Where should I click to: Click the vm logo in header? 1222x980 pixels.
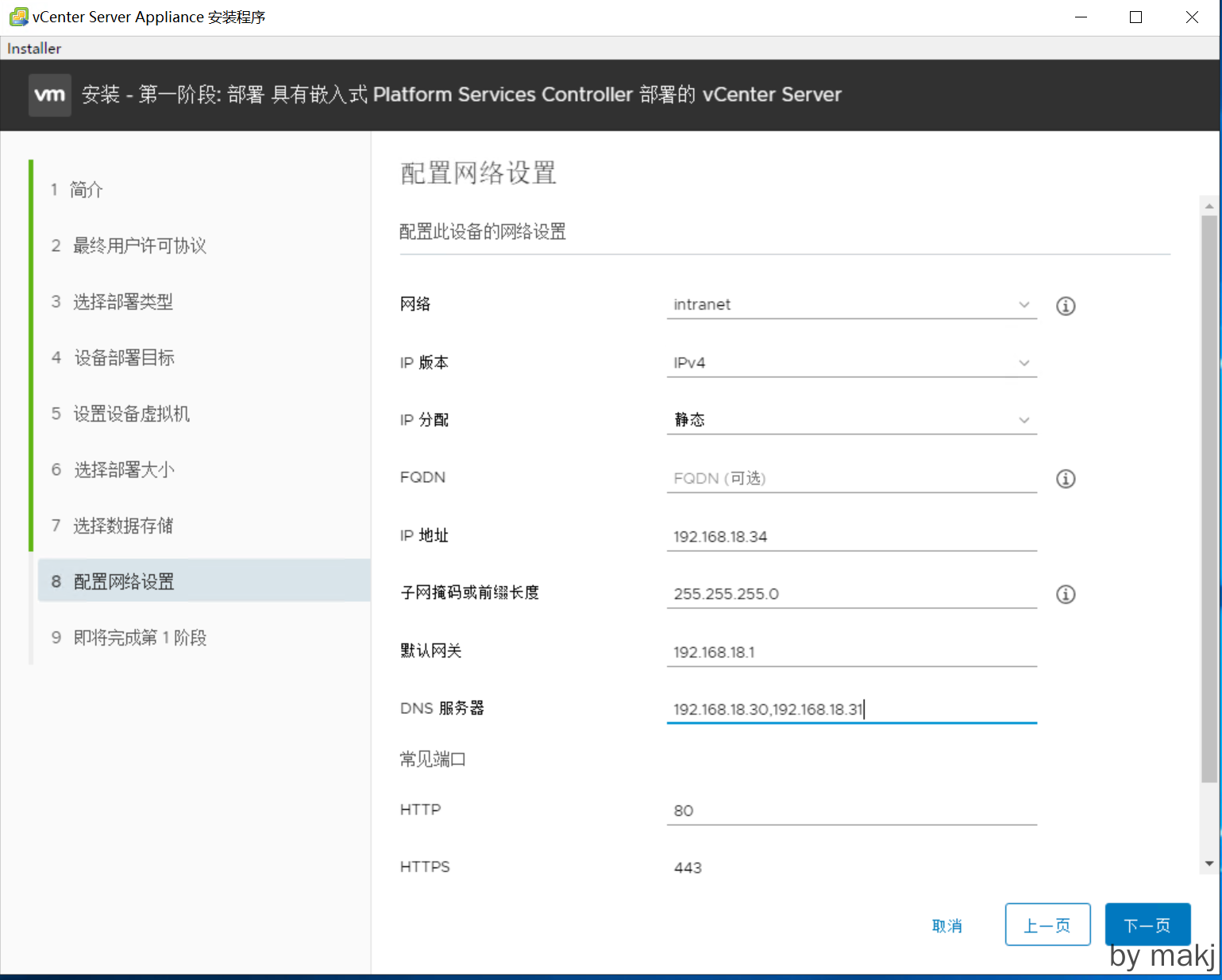[50, 95]
